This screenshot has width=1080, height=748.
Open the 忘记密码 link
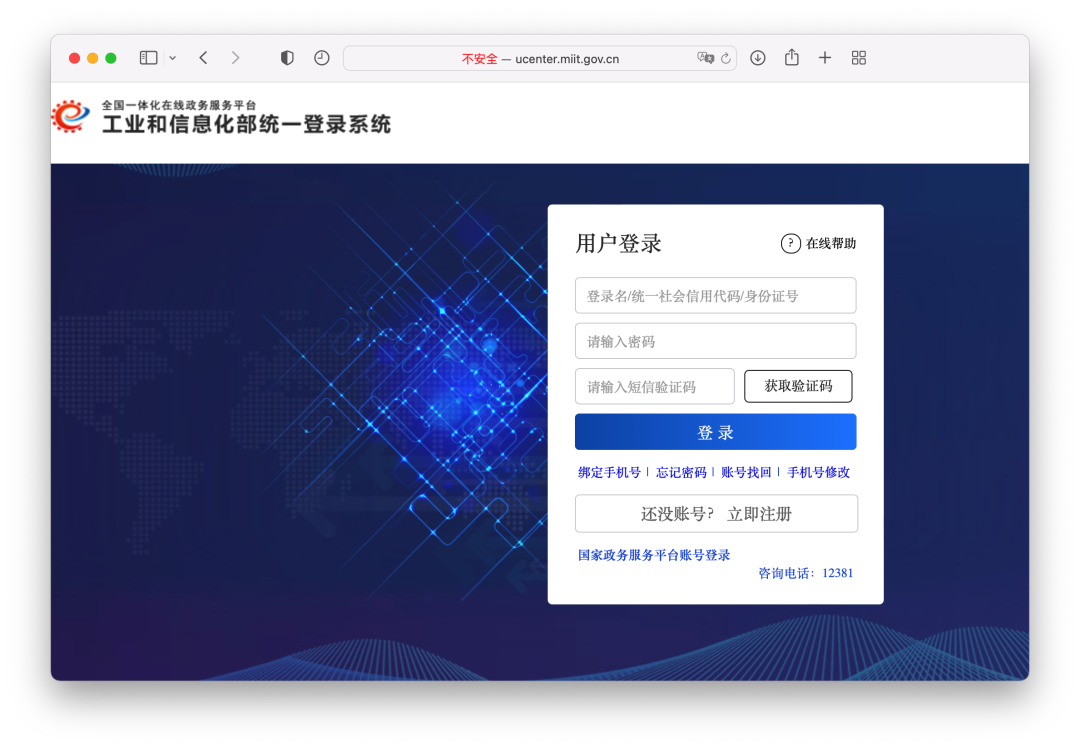pyautogui.click(x=681, y=472)
